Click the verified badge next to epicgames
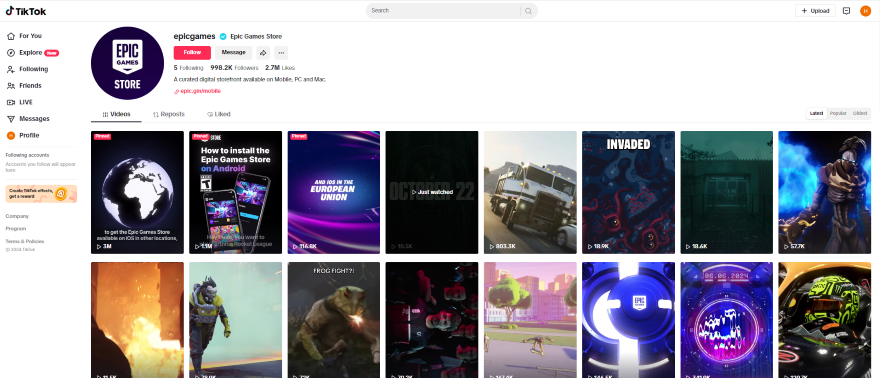 point(223,36)
